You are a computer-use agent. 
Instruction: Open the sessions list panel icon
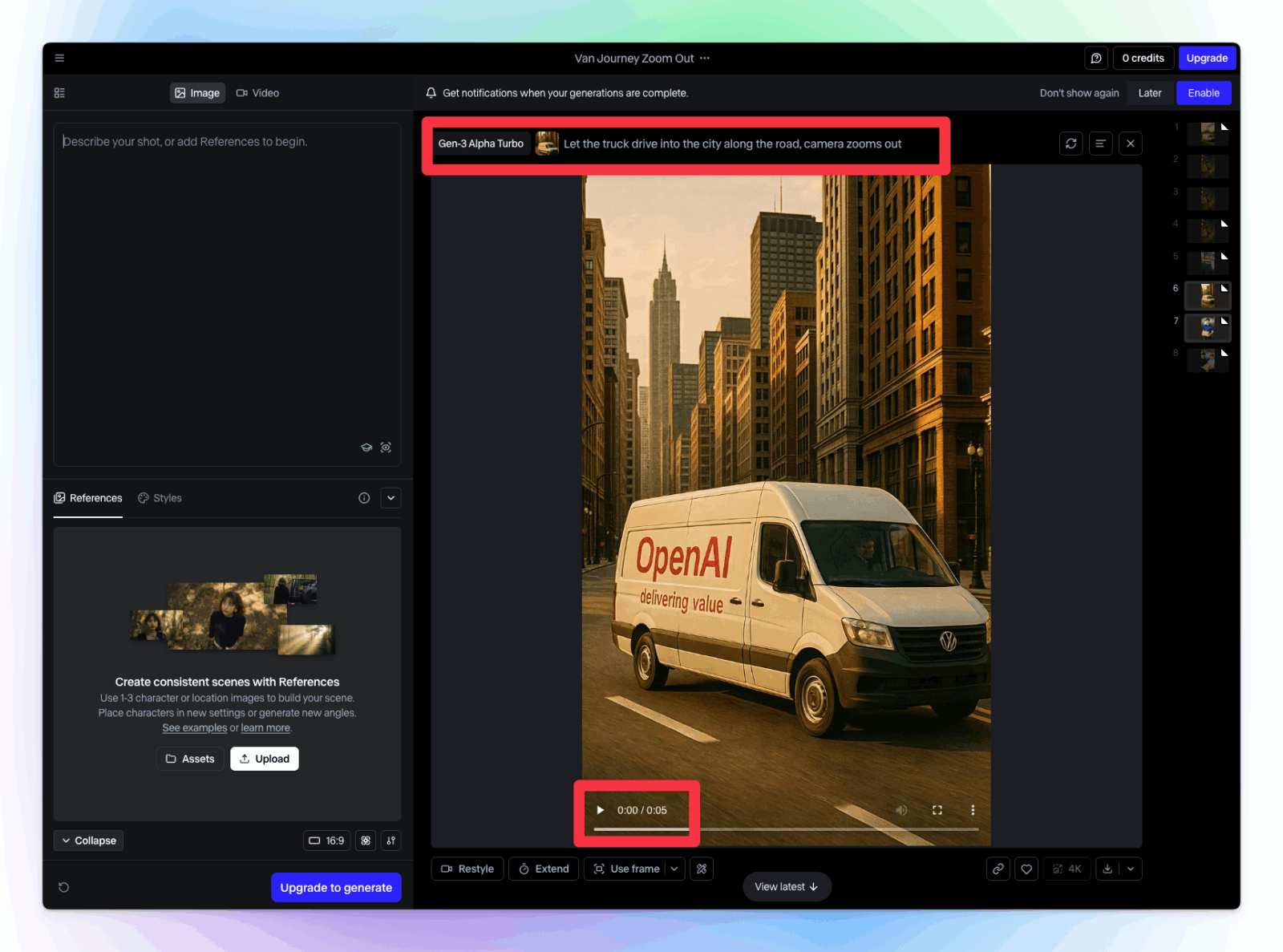[59, 93]
